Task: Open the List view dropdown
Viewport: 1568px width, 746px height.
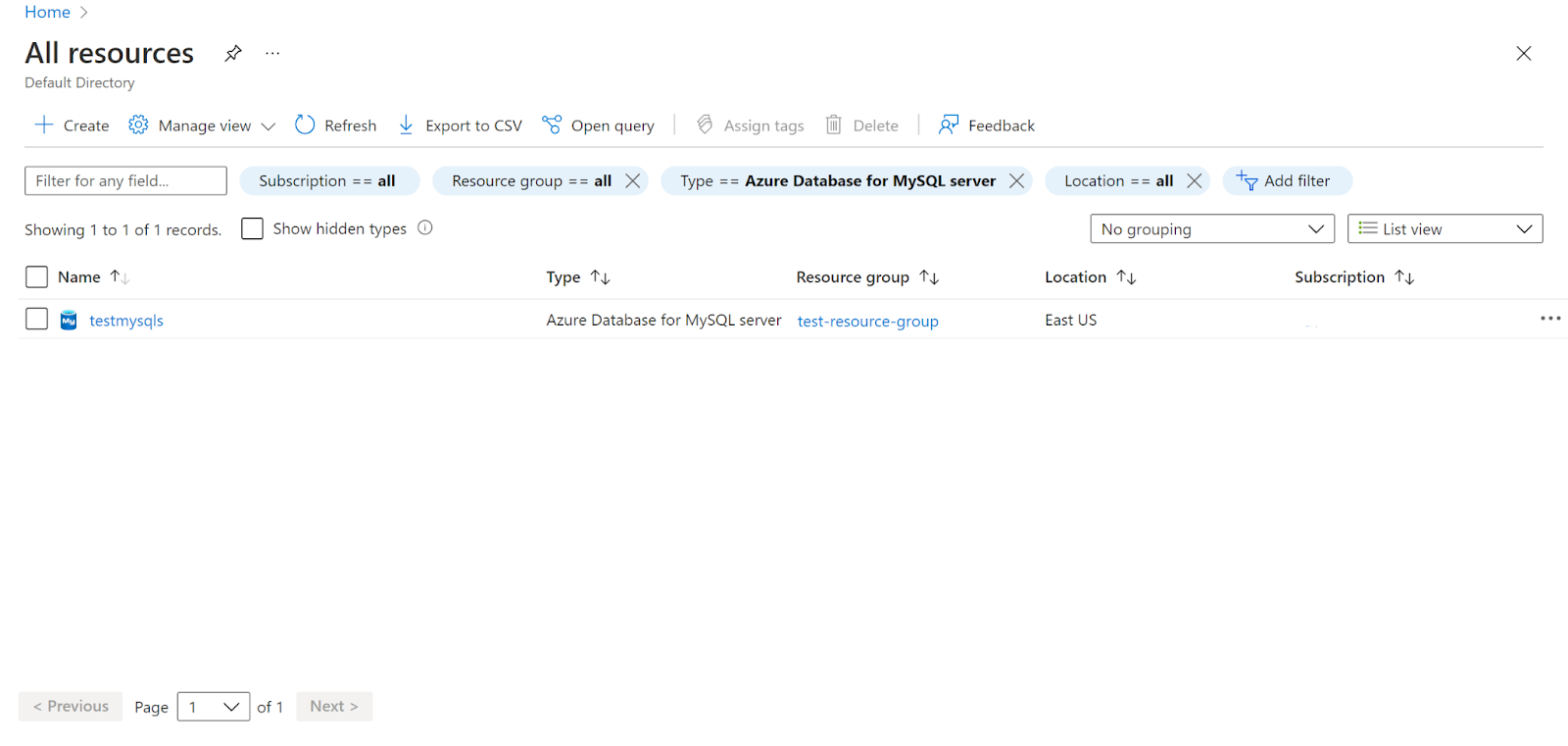Action: pos(1445,229)
